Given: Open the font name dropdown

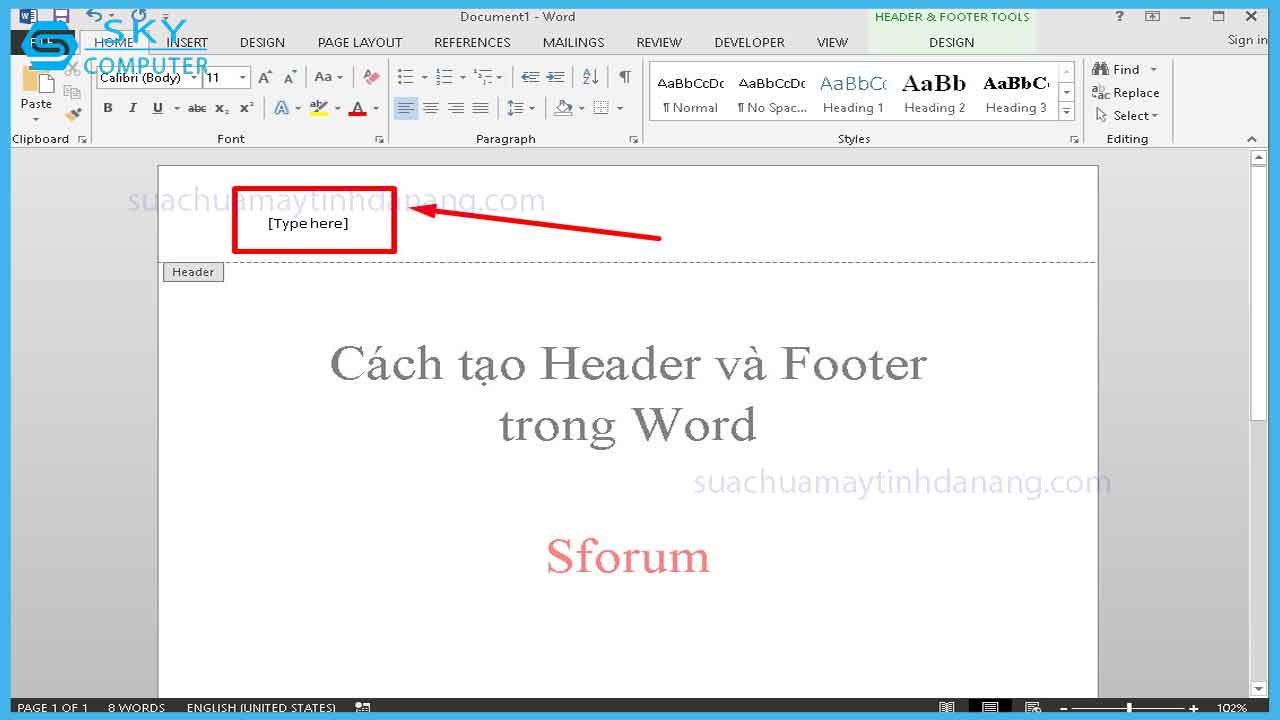Looking at the screenshot, I should 194,78.
